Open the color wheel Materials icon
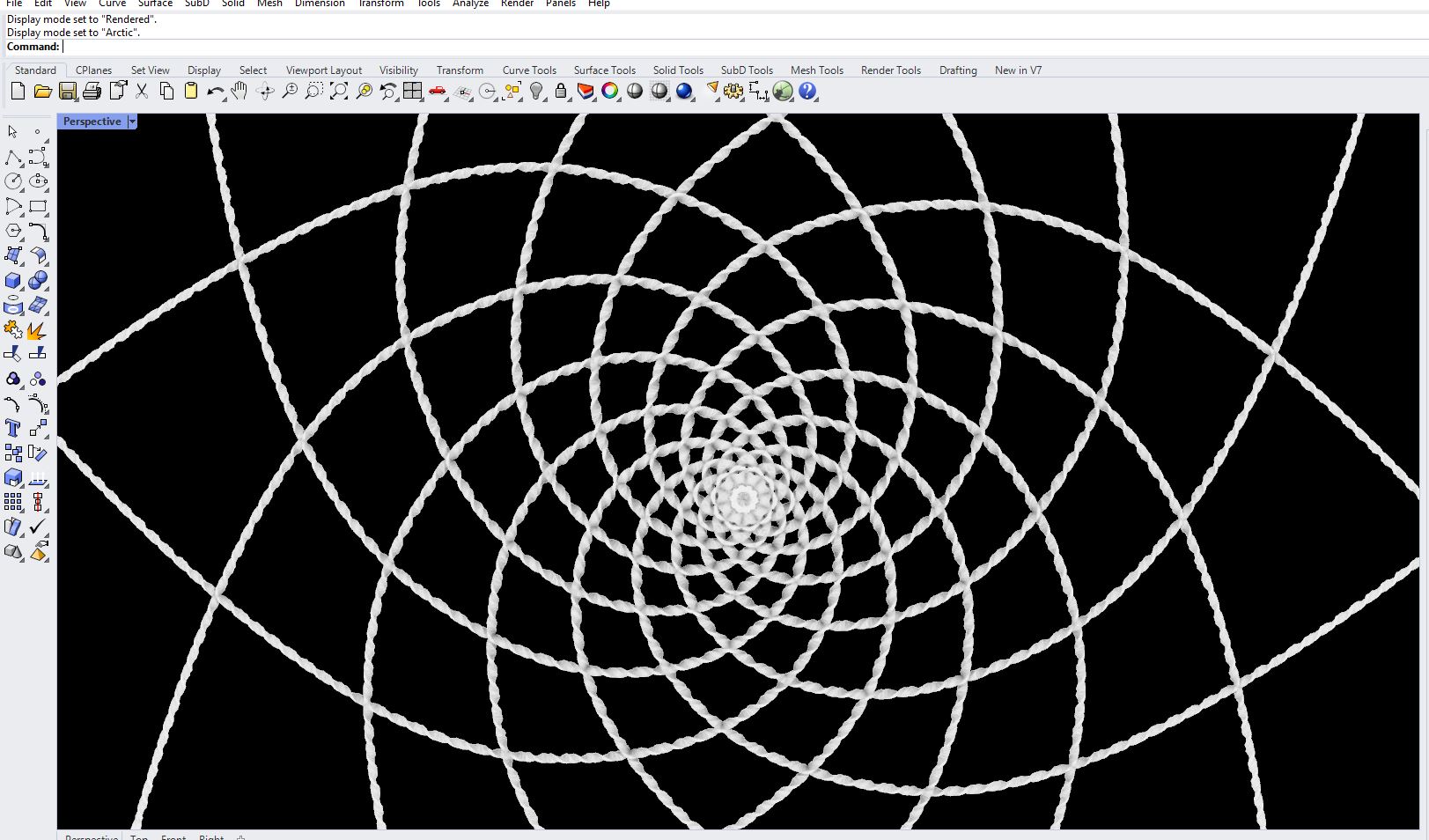This screenshot has width=1429, height=840. click(610, 92)
